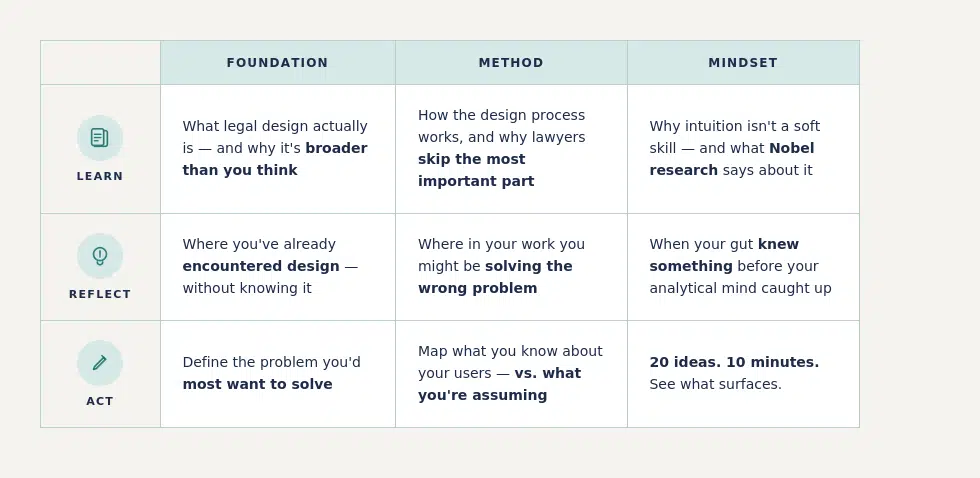
Task: Click the Reflect lightbulb icon
Action: (x=100, y=256)
